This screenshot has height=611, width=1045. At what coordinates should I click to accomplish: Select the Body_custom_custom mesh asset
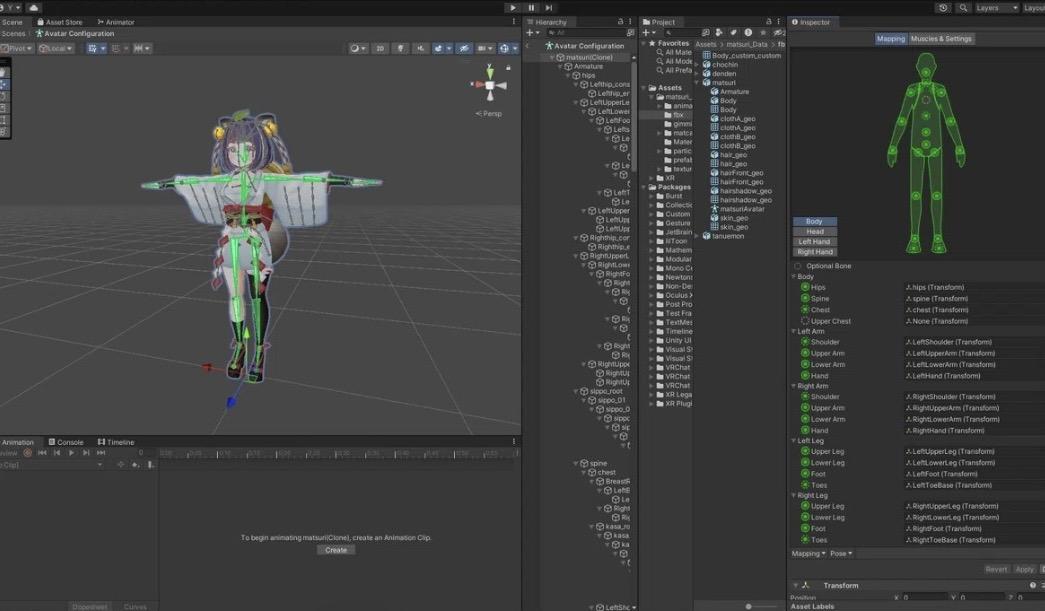pos(740,56)
